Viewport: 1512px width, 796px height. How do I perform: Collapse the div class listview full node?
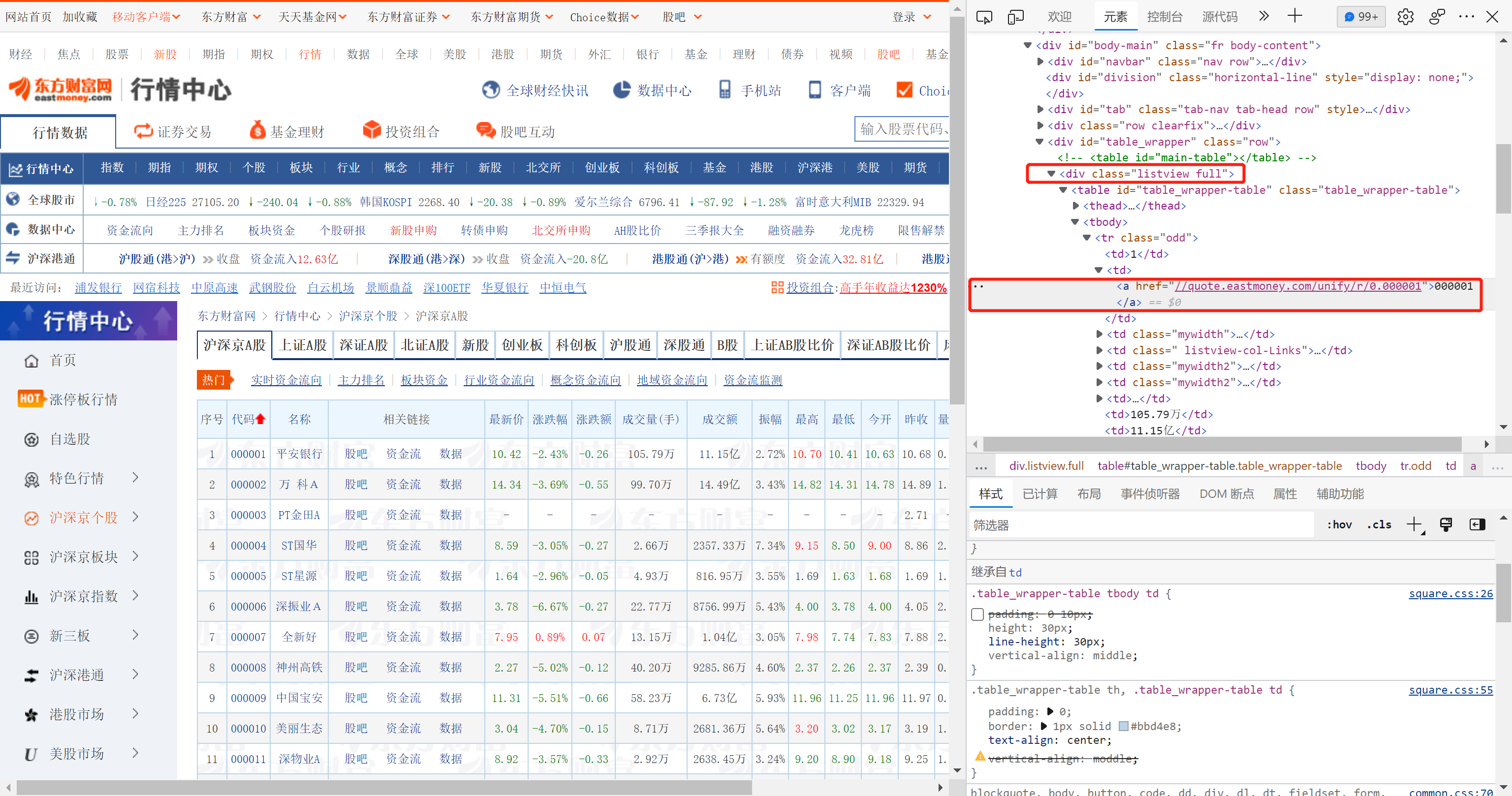click(x=1051, y=174)
